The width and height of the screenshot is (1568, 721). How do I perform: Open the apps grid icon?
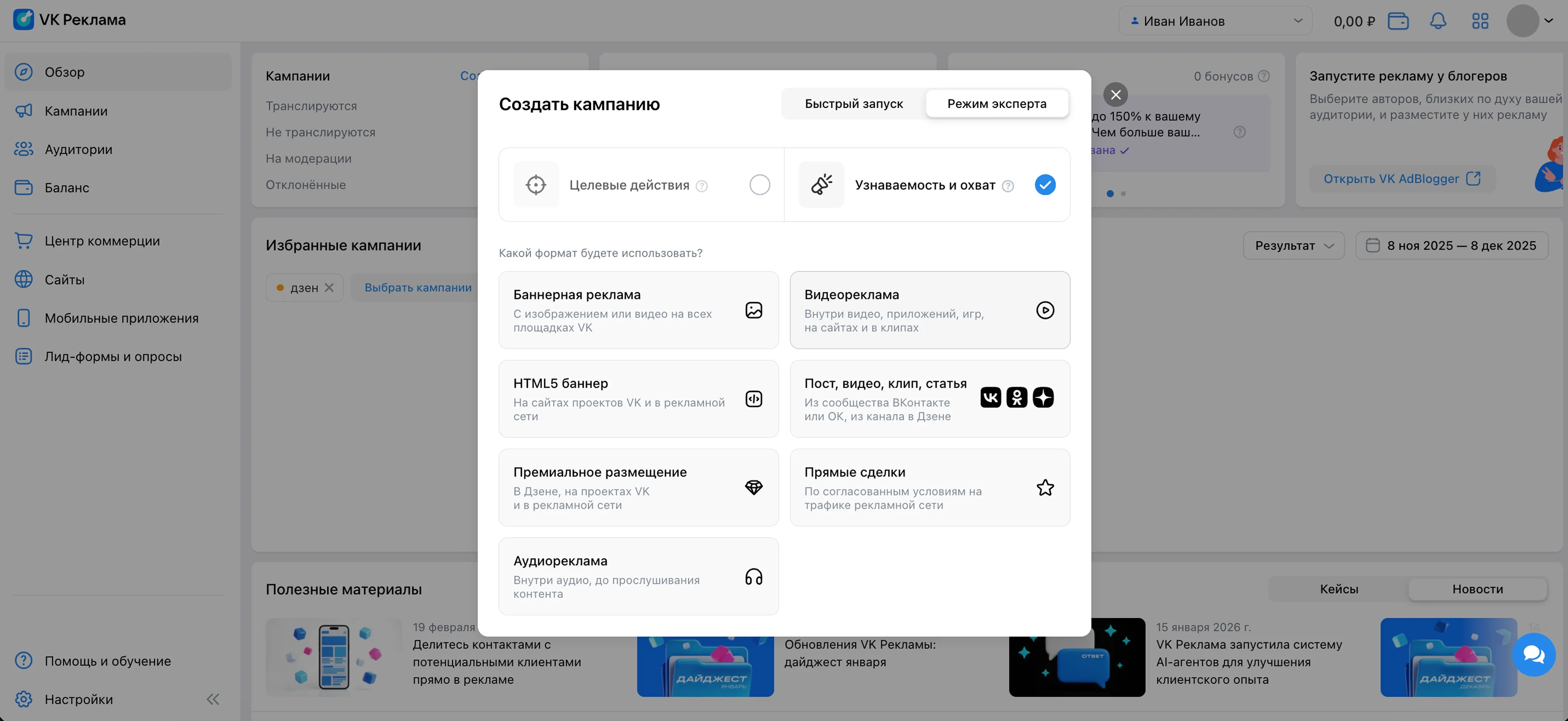(1480, 21)
